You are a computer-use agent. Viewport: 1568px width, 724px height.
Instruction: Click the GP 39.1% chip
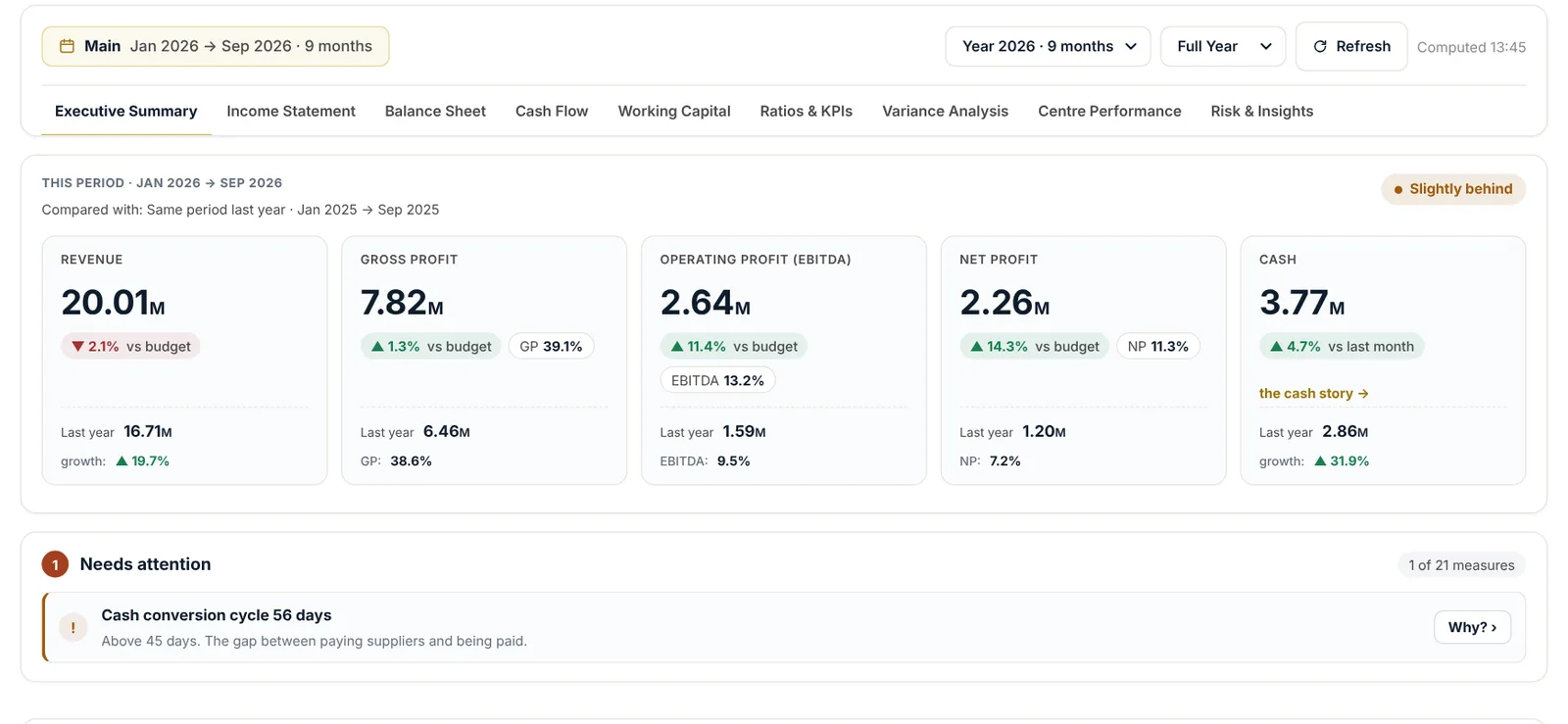(551, 346)
